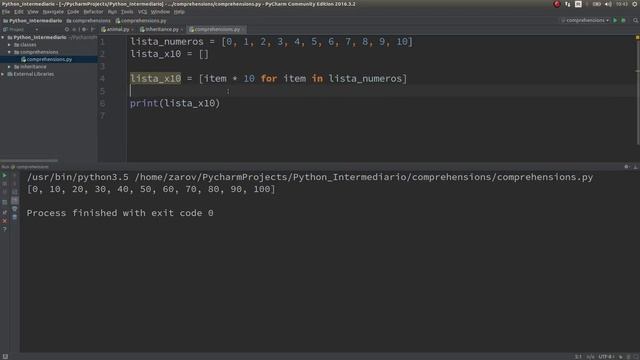Rerun the program in the Run panel
The width and height of the screenshot is (640, 360).
coord(4,176)
